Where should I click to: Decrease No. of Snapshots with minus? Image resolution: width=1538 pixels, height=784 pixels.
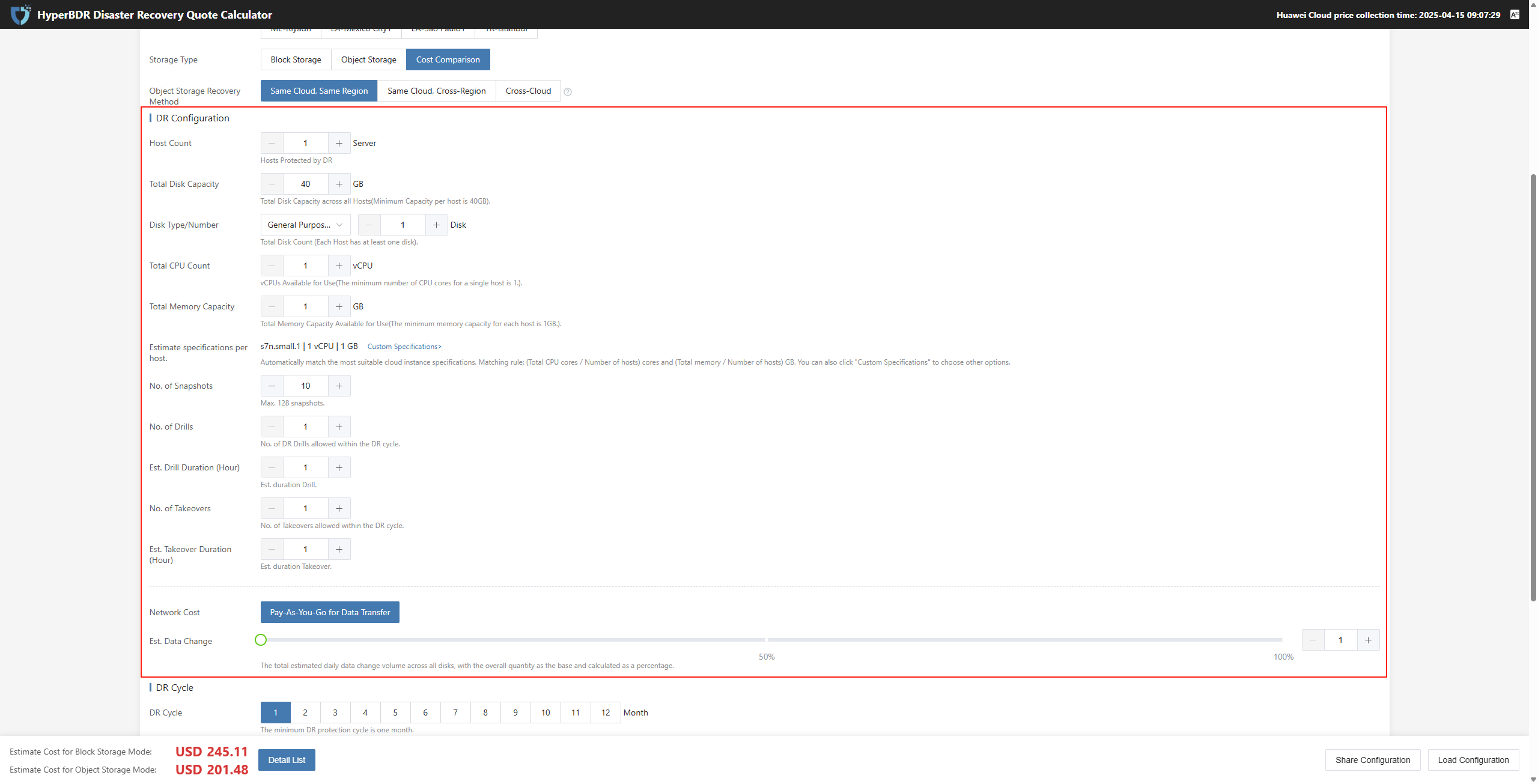(x=272, y=386)
